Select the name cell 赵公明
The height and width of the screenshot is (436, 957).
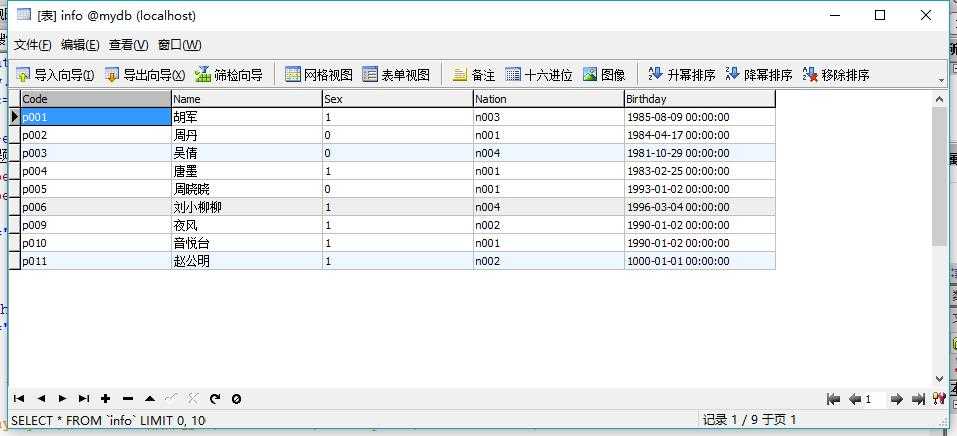247,261
